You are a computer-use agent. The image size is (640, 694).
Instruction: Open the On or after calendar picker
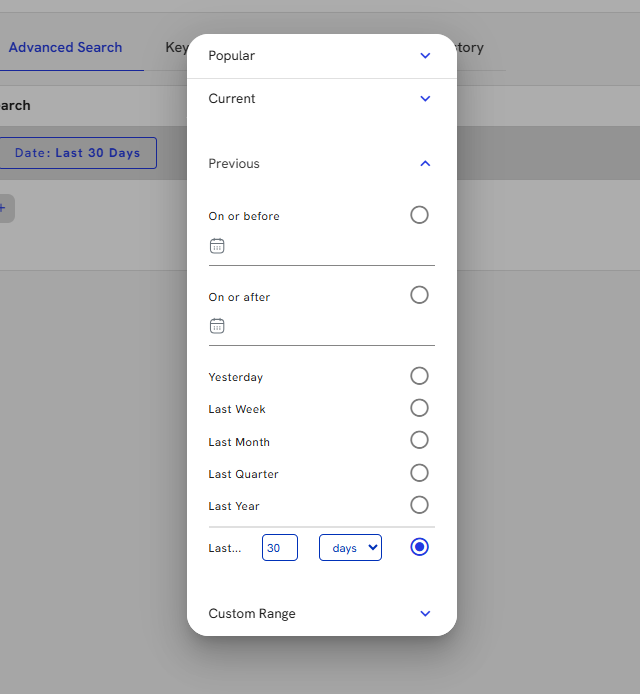click(x=217, y=326)
